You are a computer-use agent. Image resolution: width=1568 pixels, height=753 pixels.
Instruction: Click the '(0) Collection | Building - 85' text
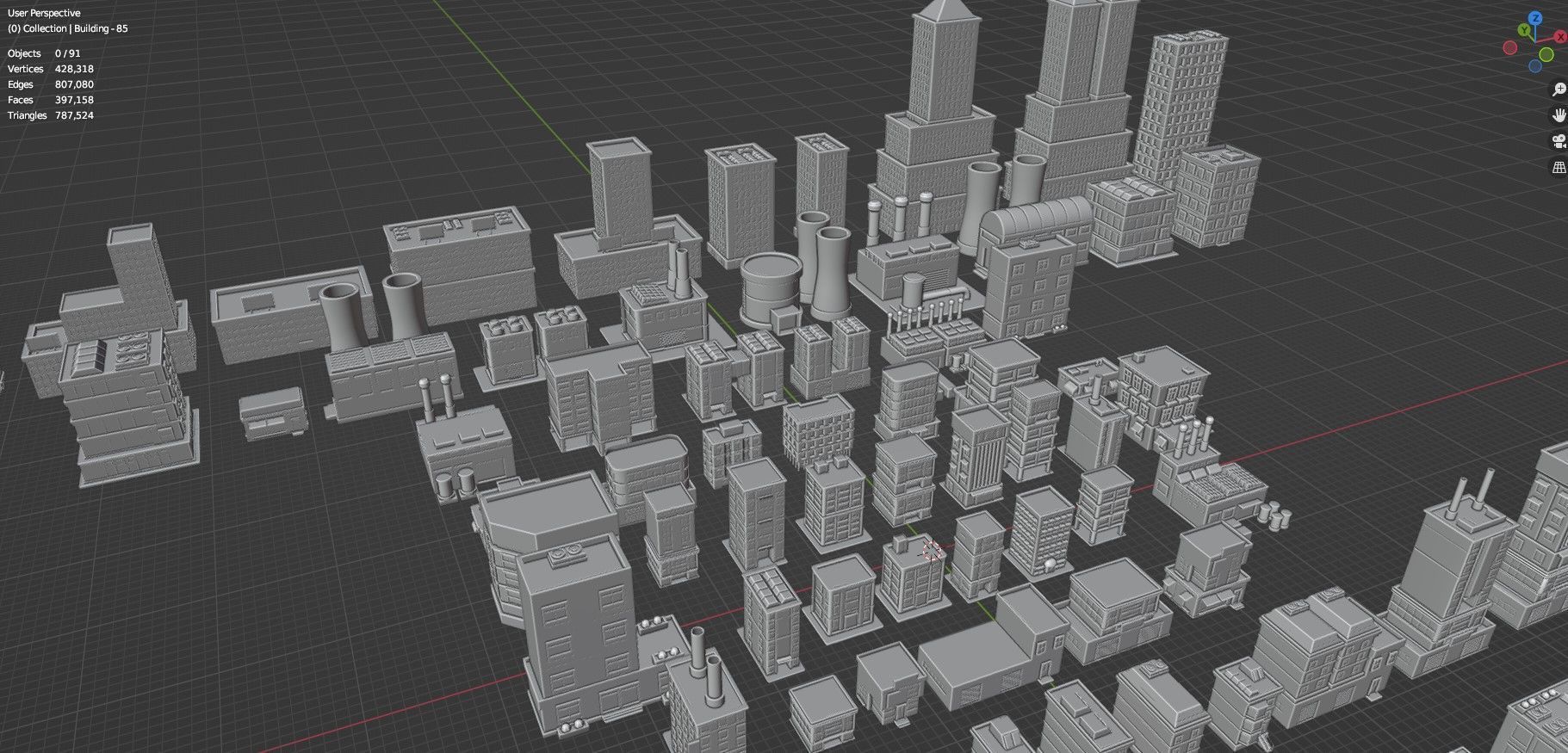(x=68, y=28)
